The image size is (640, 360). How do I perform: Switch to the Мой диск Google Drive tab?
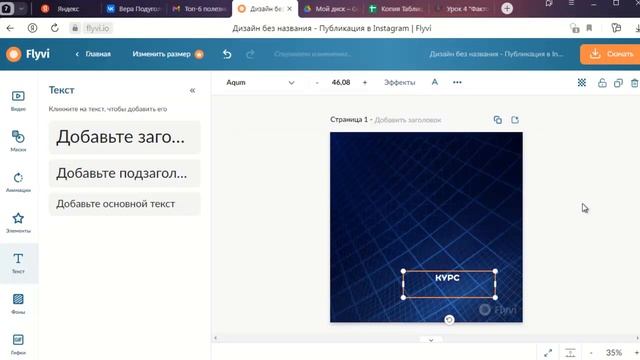(x=331, y=9)
